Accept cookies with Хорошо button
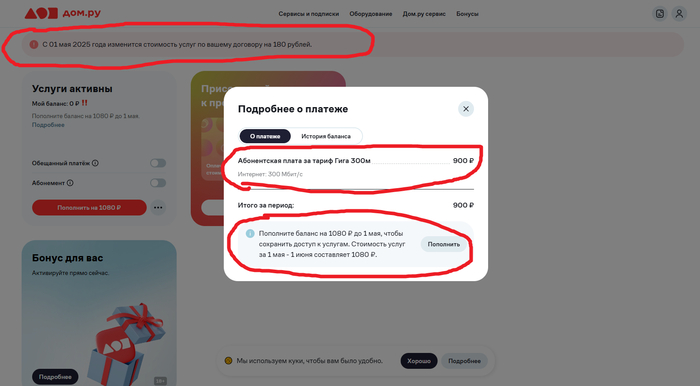 pyautogui.click(x=419, y=361)
